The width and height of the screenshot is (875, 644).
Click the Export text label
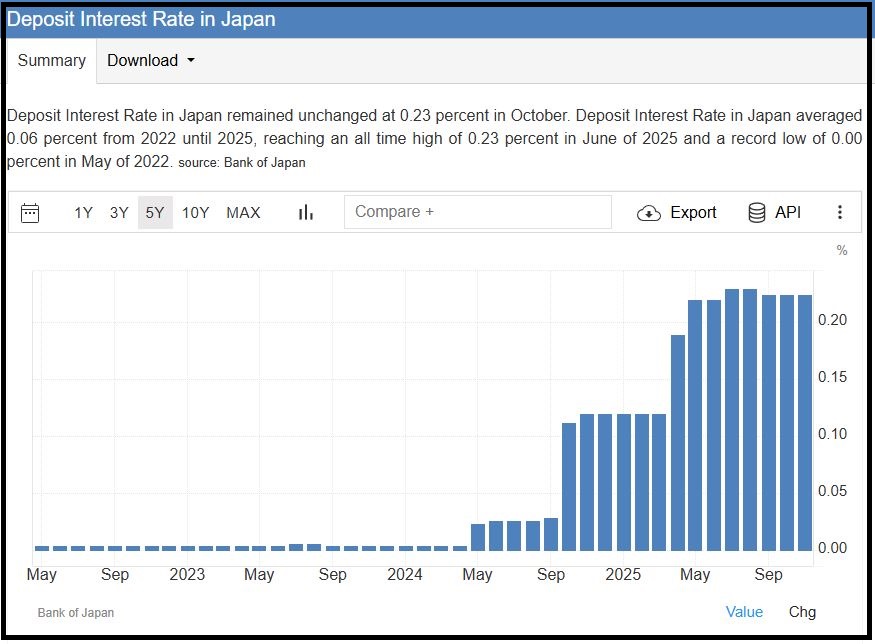[693, 213]
